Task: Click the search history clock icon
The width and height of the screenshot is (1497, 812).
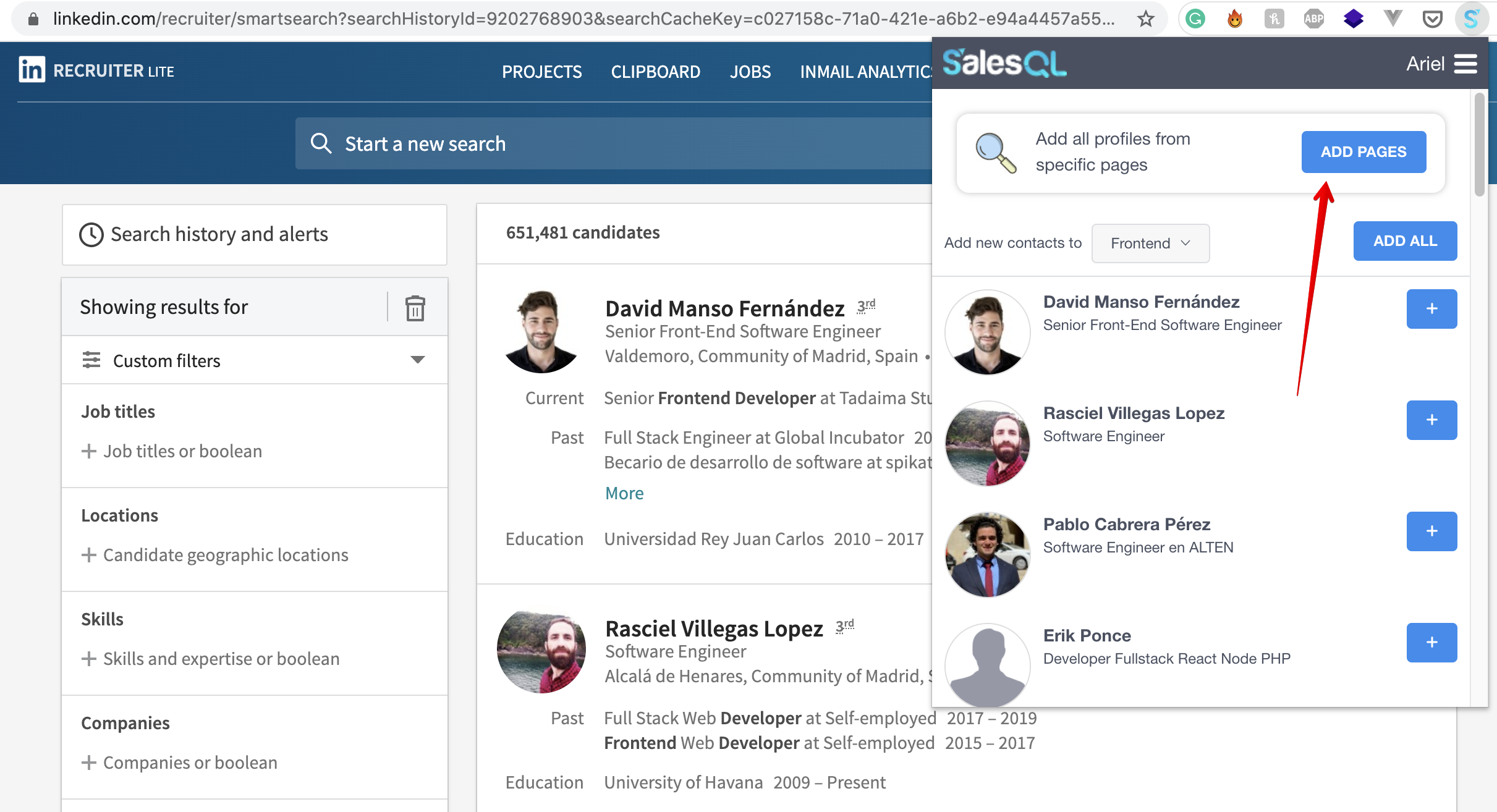Action: (x=91, y=235)
